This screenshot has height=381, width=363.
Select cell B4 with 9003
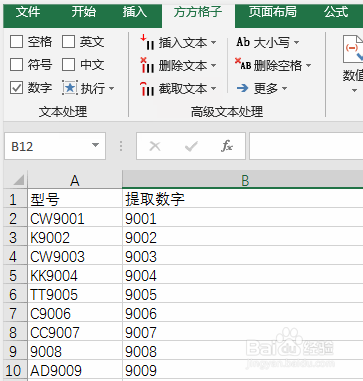243,256
